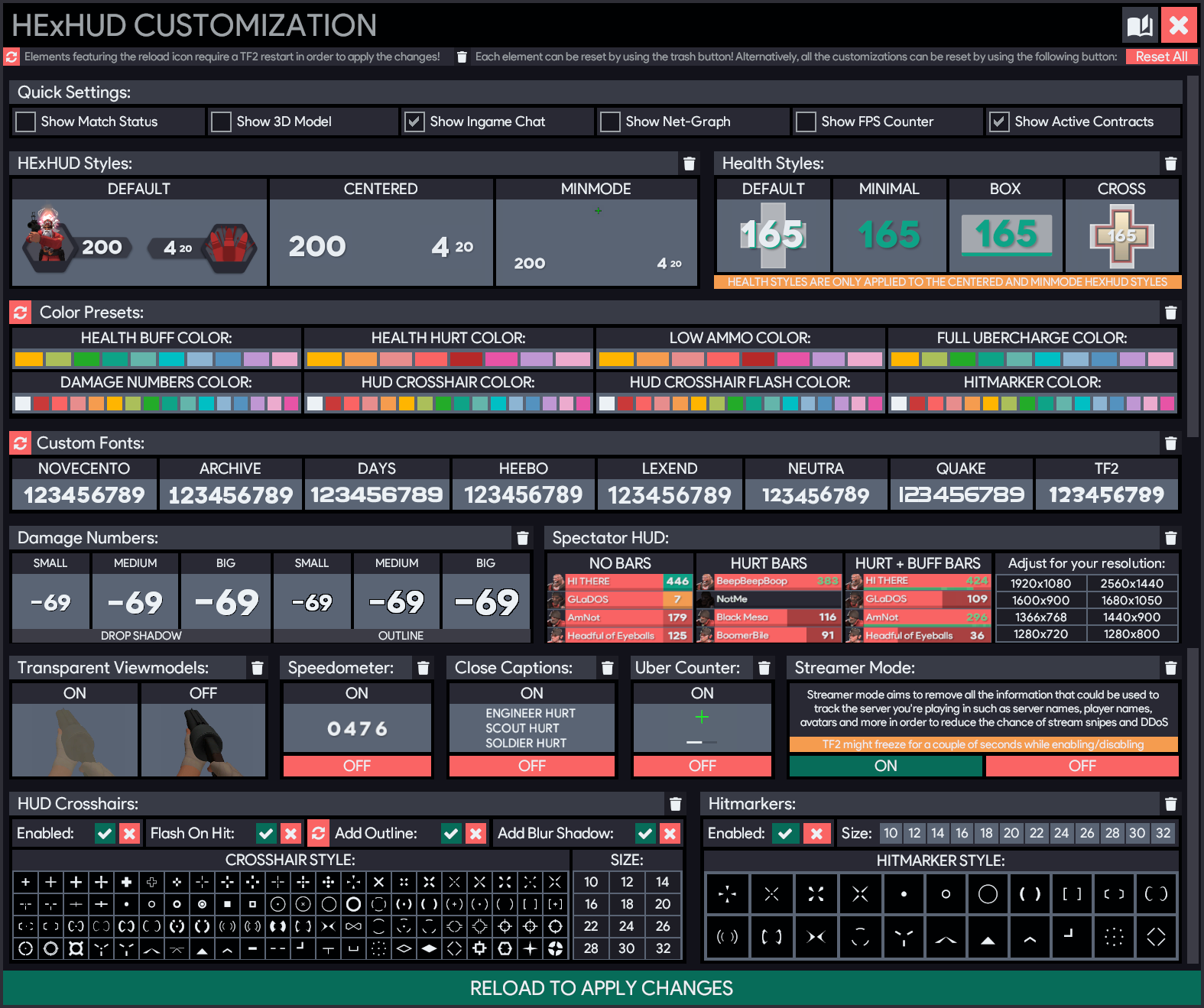Turn Uber Counter OFF
Image resolution: width=1204 pixels, height=1008 pixels.
(703, 766)
